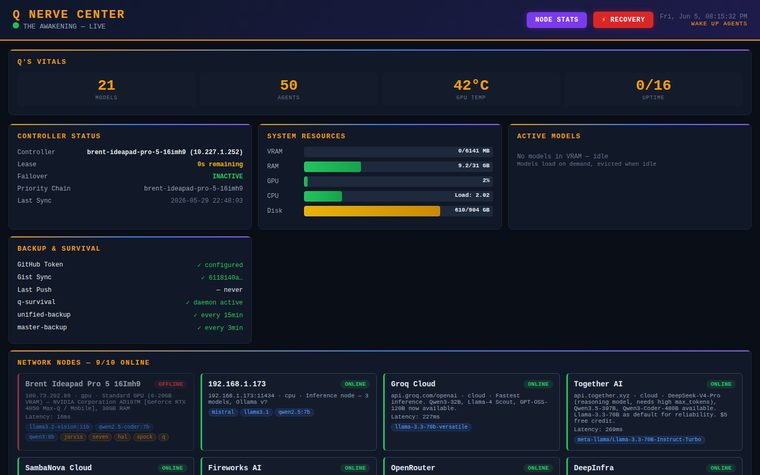Click the green live status dot
This screenshot has width=760, height=475.
coord(16,26)
